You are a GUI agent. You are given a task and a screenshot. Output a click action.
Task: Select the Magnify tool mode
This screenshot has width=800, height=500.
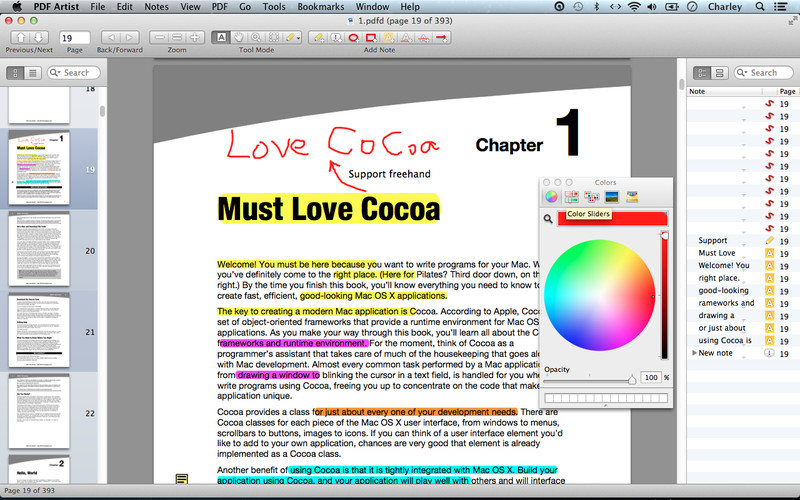pyautogui.click(x=256, y=37)
